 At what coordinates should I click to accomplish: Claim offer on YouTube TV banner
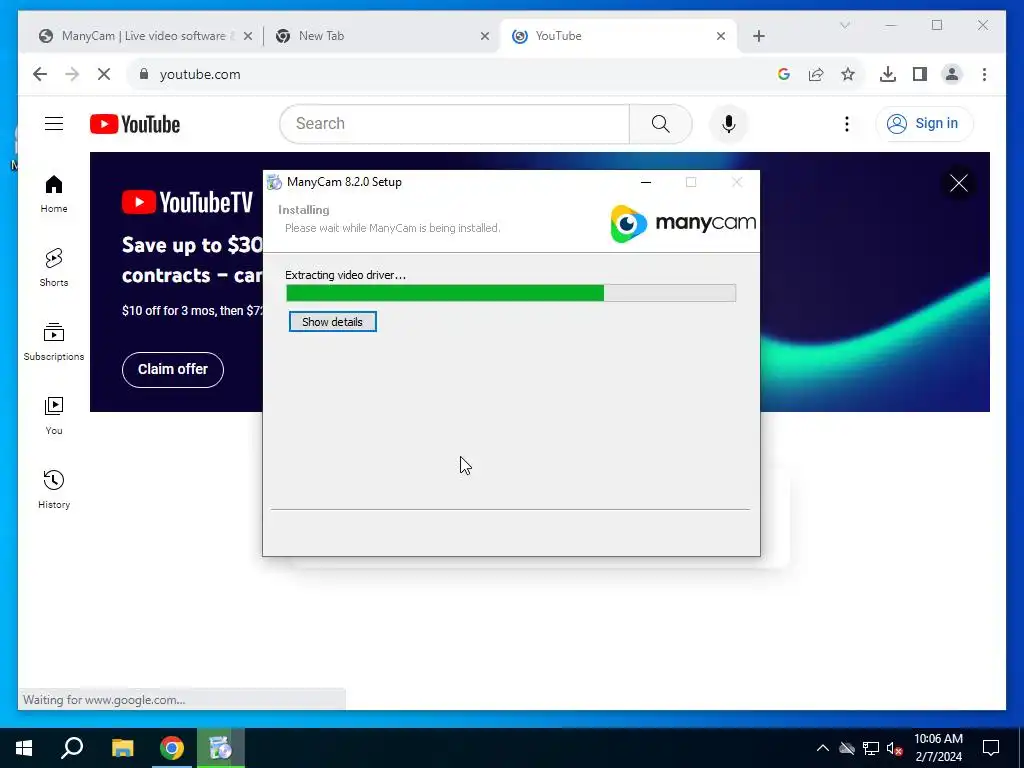(x=172, y=370)
